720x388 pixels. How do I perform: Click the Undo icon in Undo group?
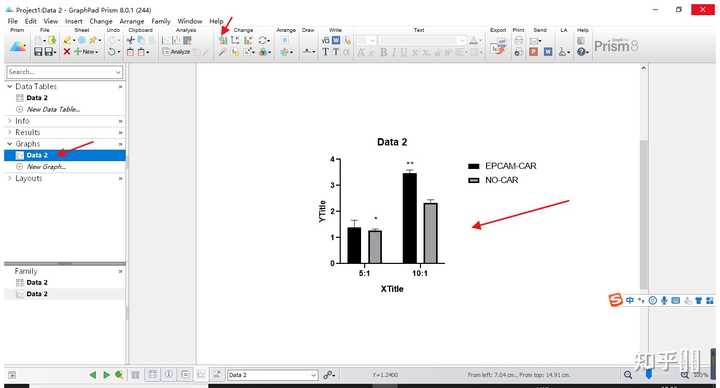click(x=112, y=52)
